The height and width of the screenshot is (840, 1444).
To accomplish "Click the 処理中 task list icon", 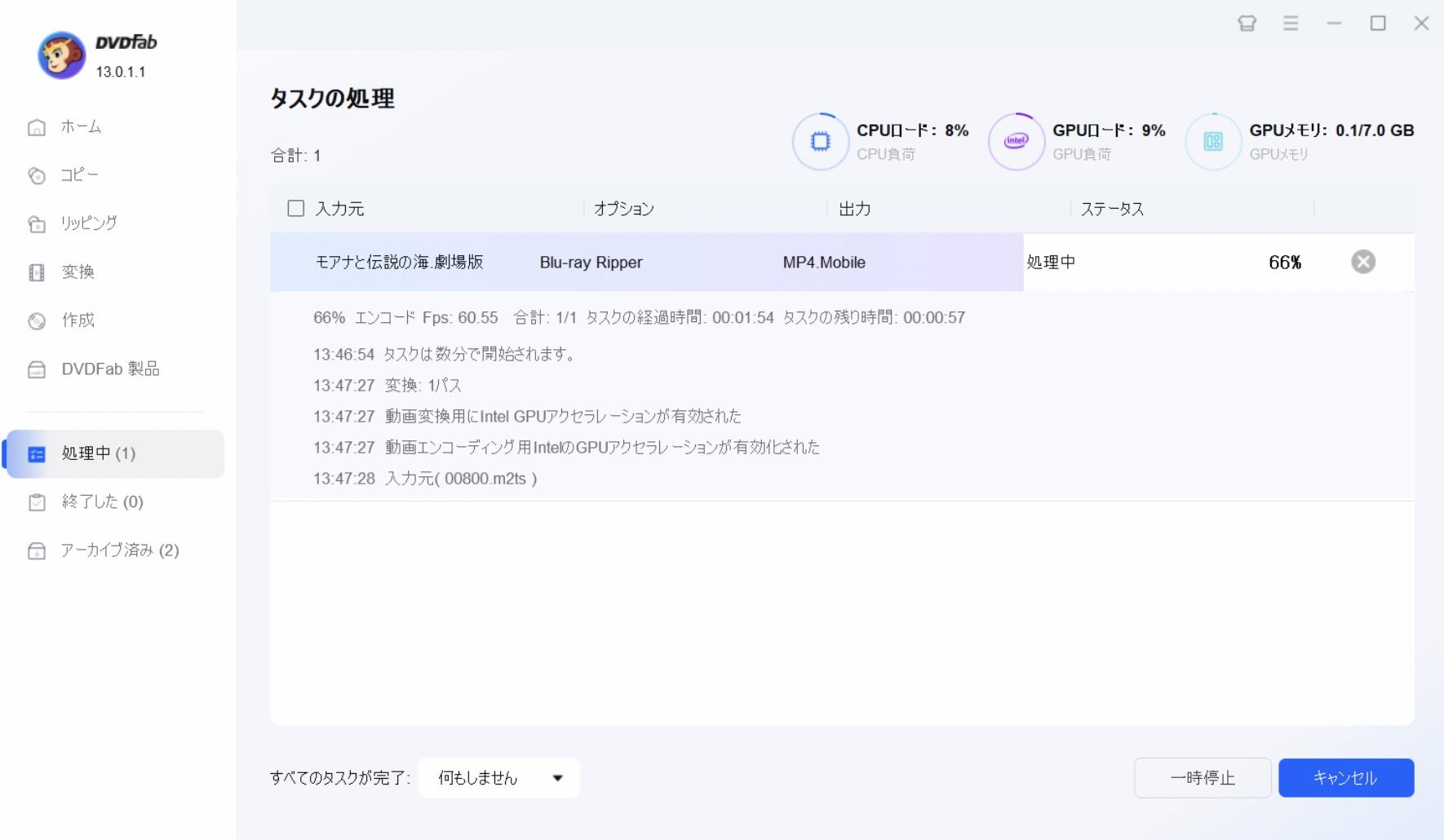I will [x=37, y=454].
